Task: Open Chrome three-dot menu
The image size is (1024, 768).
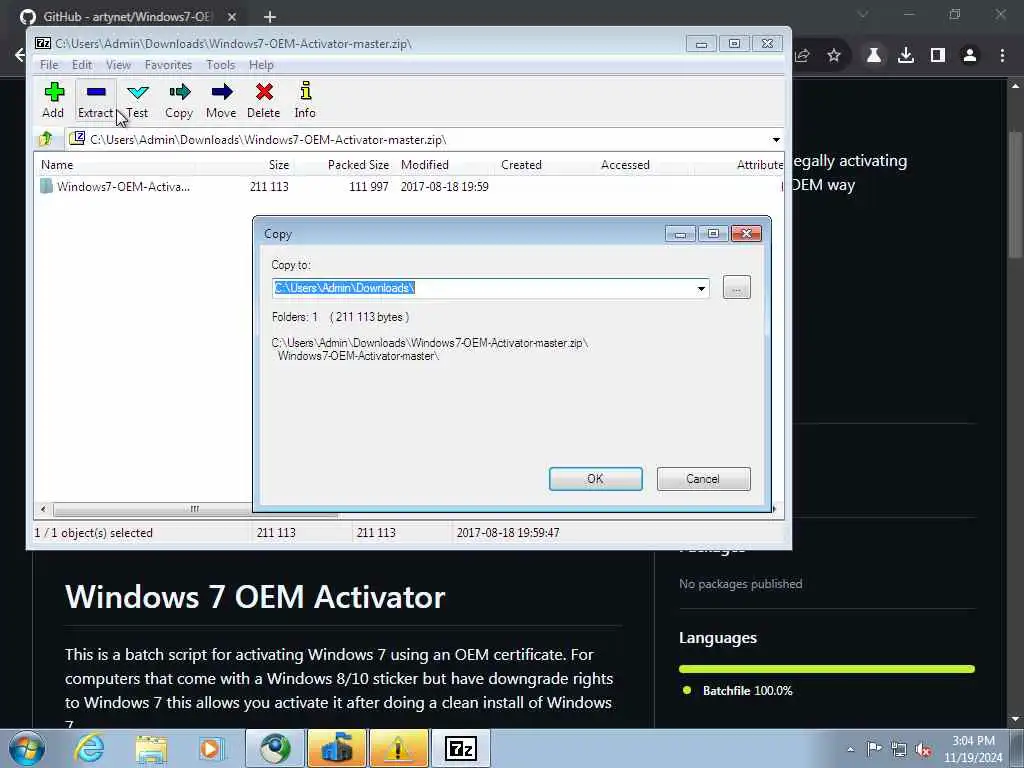Action: point(1002,56)
